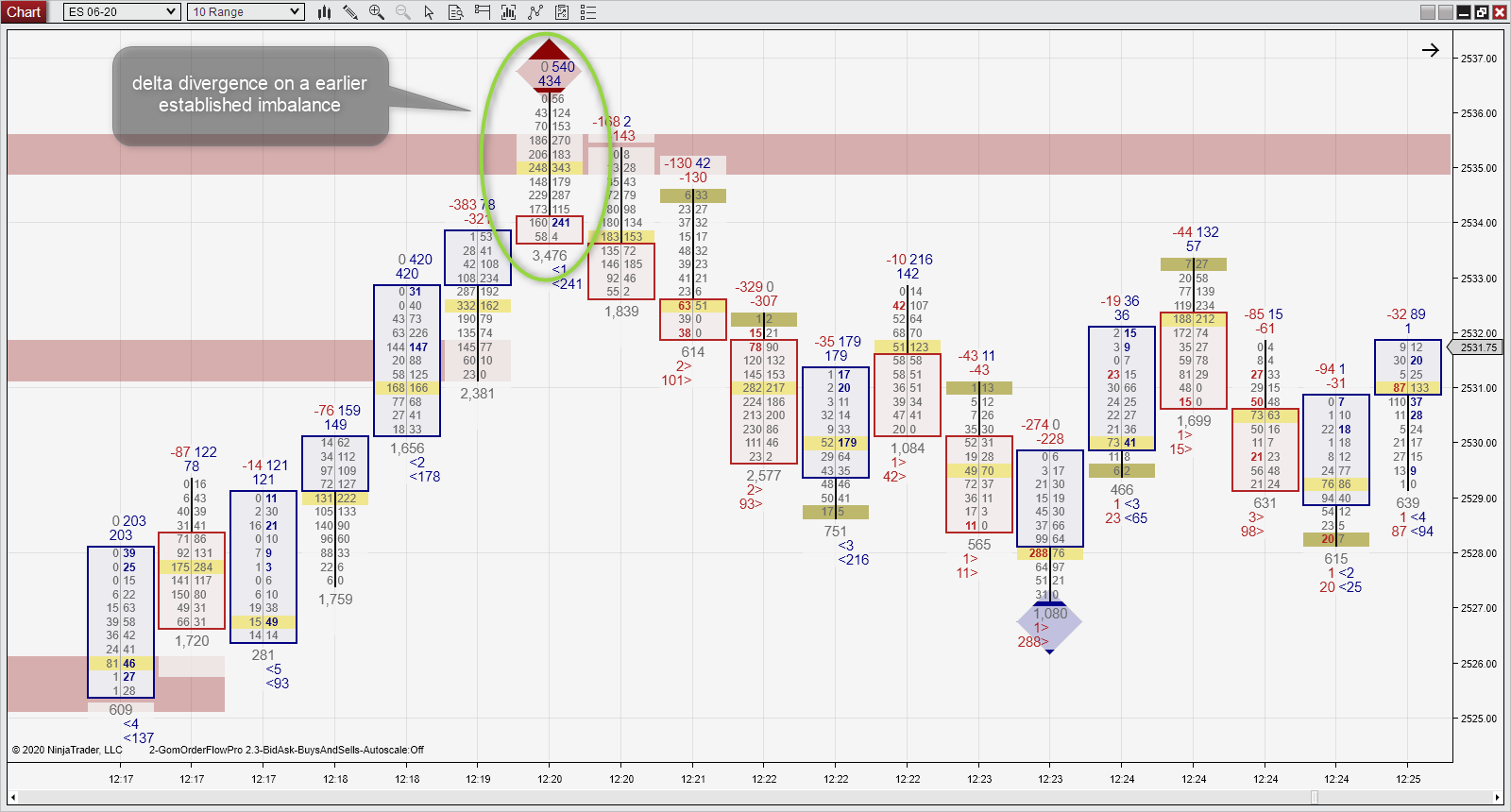Open the data box icon
This screenshot has height=812, width=1511.
pos(455,12)
